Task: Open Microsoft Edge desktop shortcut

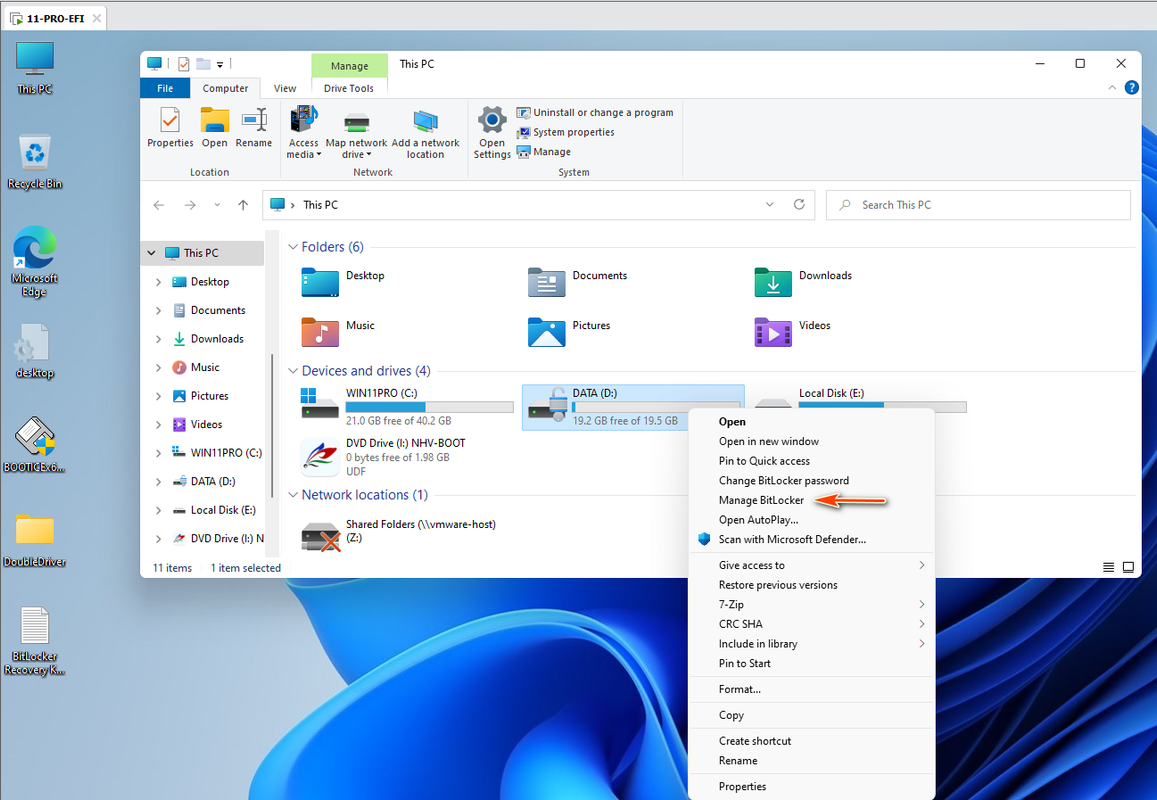Action: 35,261
